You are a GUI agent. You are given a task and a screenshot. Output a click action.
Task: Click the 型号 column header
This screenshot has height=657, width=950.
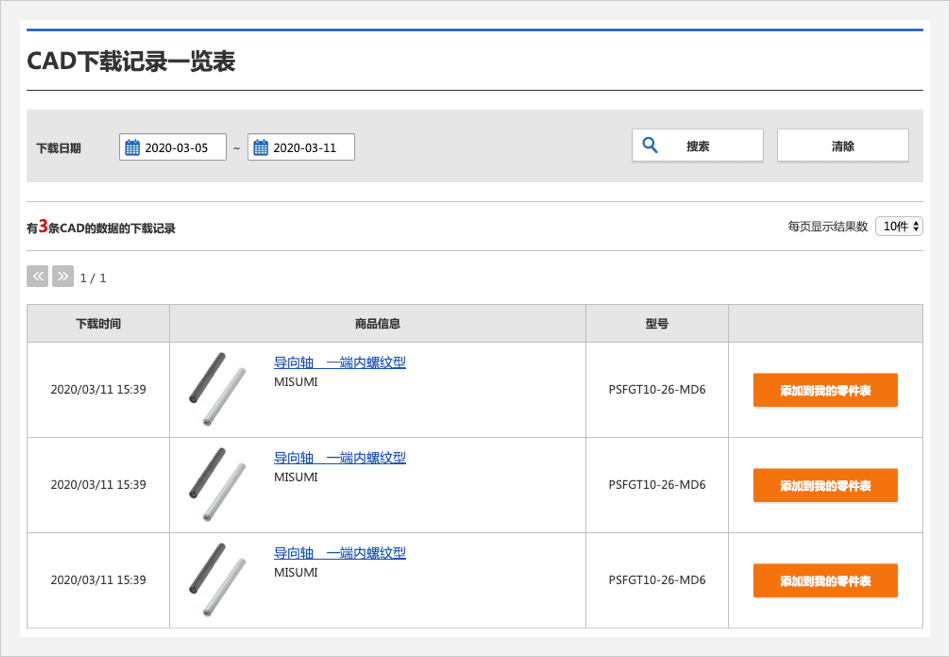click(x=657, y=324)
